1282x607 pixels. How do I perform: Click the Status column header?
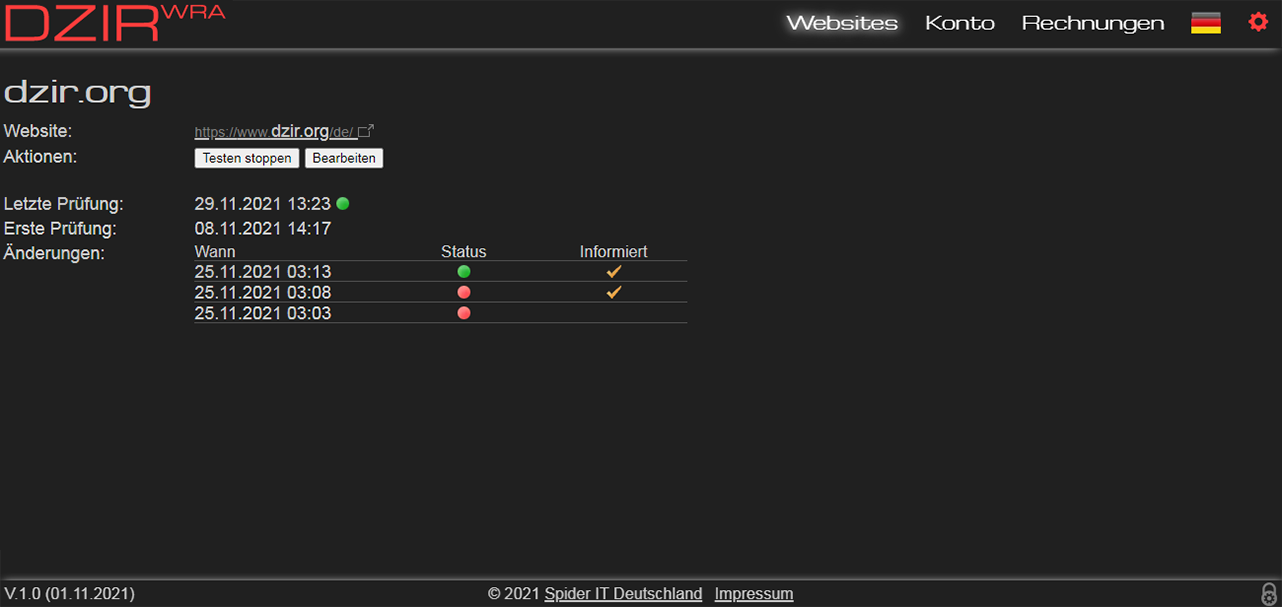464,252
